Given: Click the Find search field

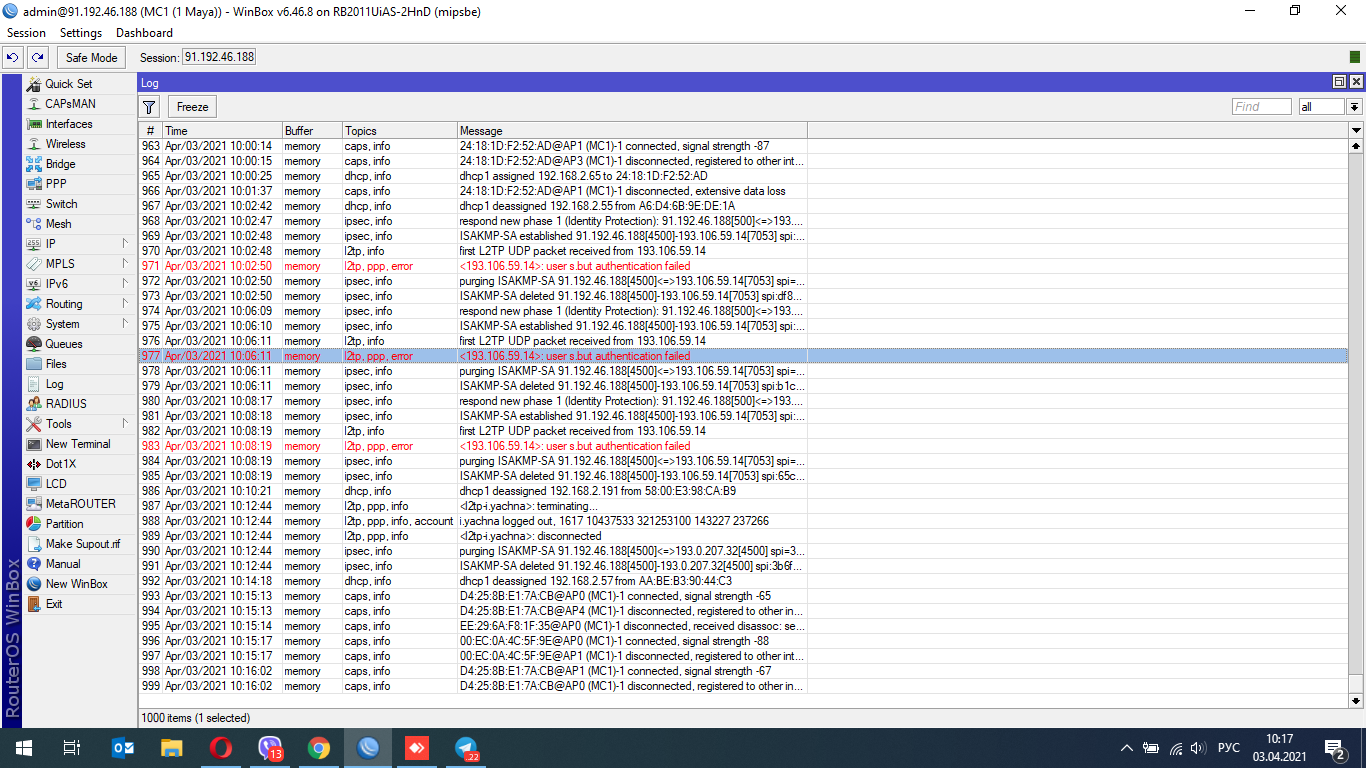Looking at the screenshot, I should point(1261,107).
